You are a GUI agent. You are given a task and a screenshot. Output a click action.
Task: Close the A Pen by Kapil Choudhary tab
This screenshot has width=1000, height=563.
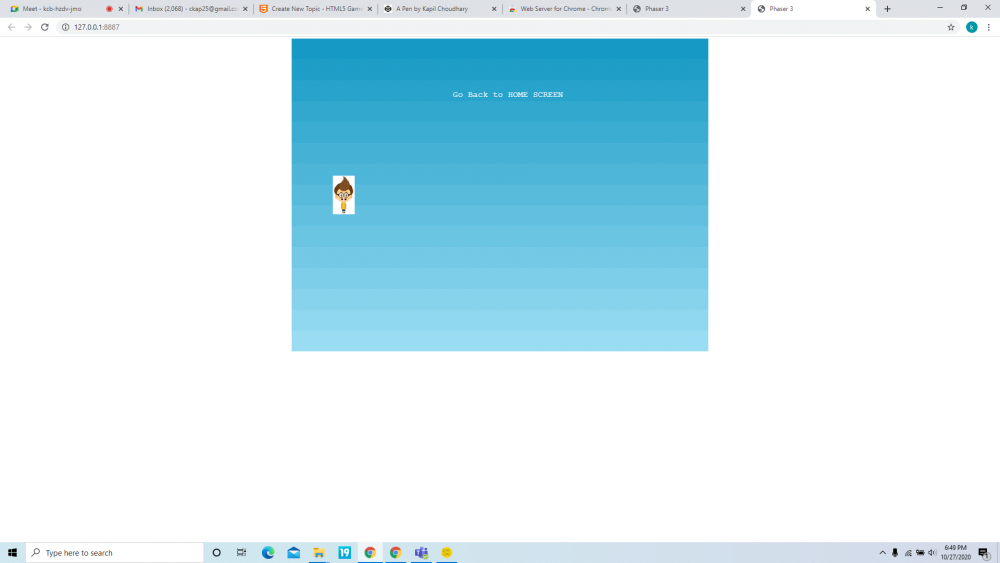pyautogui.click(x=495, y=9)
